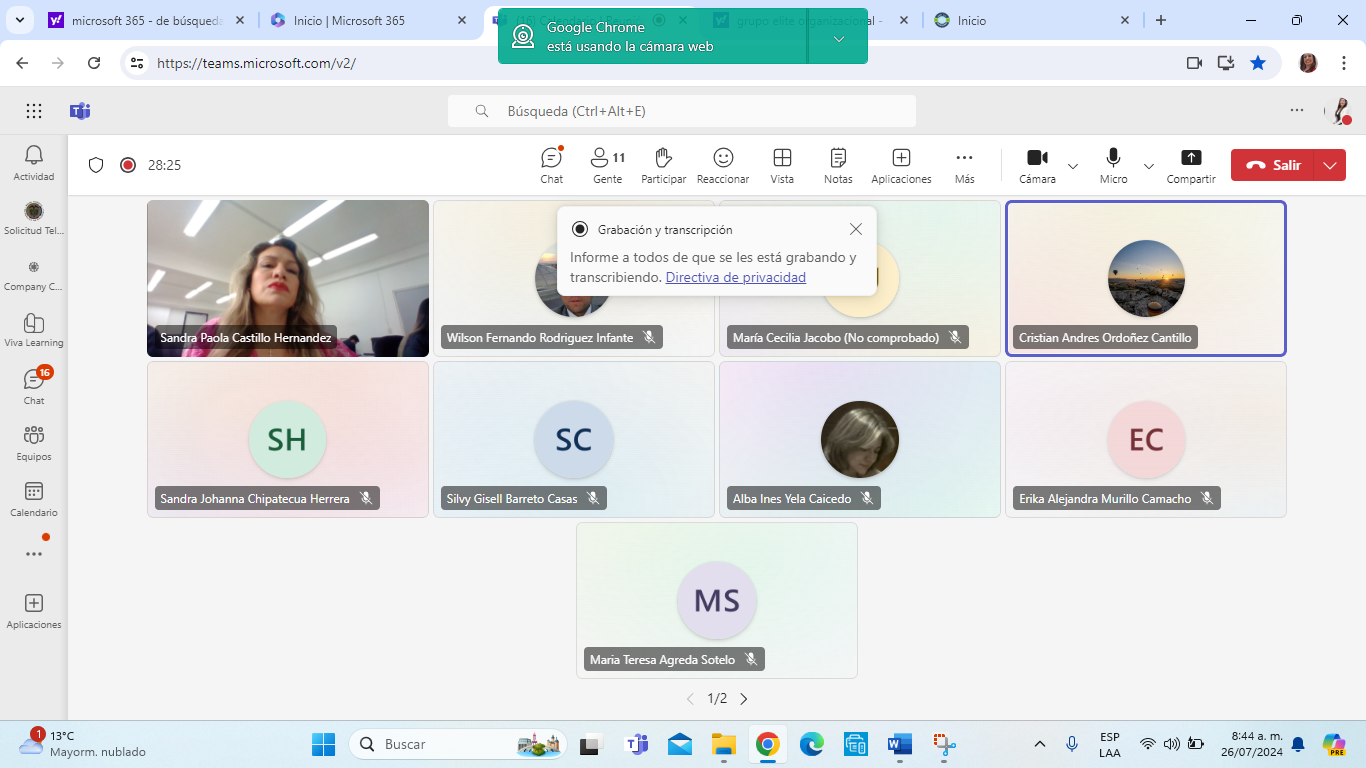The width and height of the screenshot is (1366, 768).
Task: Select the Maria Teresa Agreda Sotelo tile
Action: [717, 600]
